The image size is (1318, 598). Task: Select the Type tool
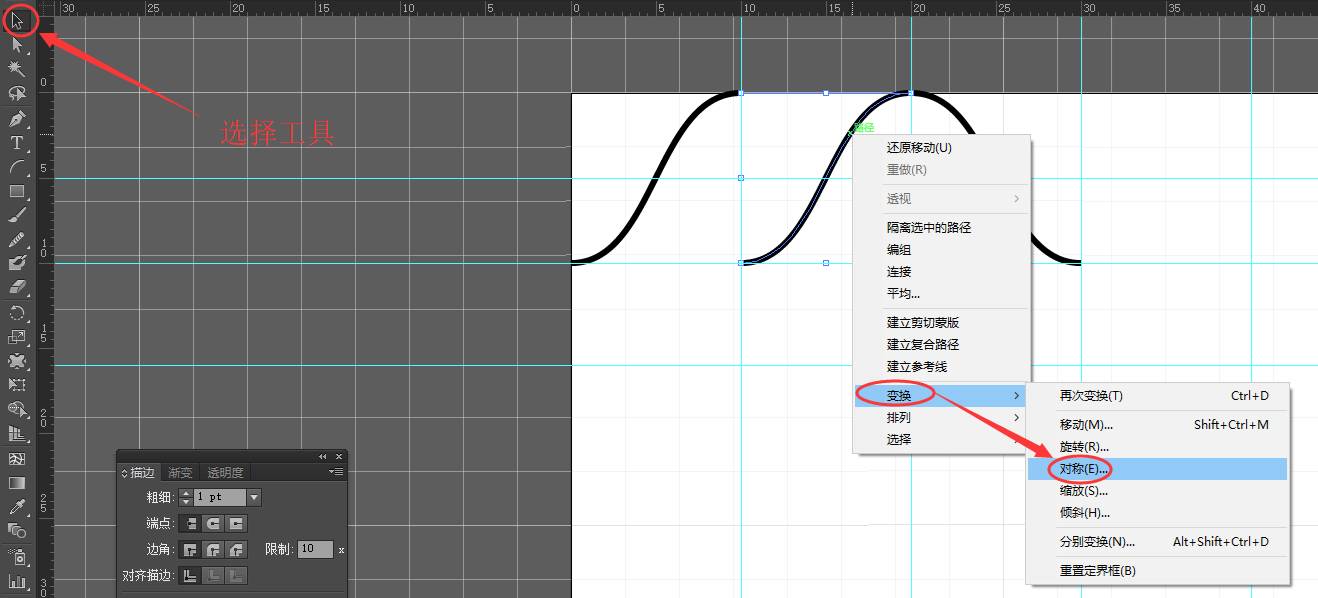(17, 143)
